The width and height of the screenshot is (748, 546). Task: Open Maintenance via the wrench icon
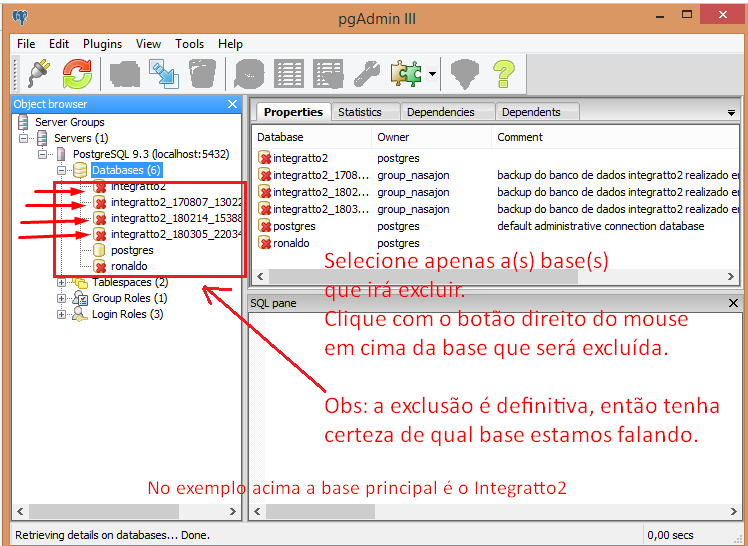click(x=367, y=73)
